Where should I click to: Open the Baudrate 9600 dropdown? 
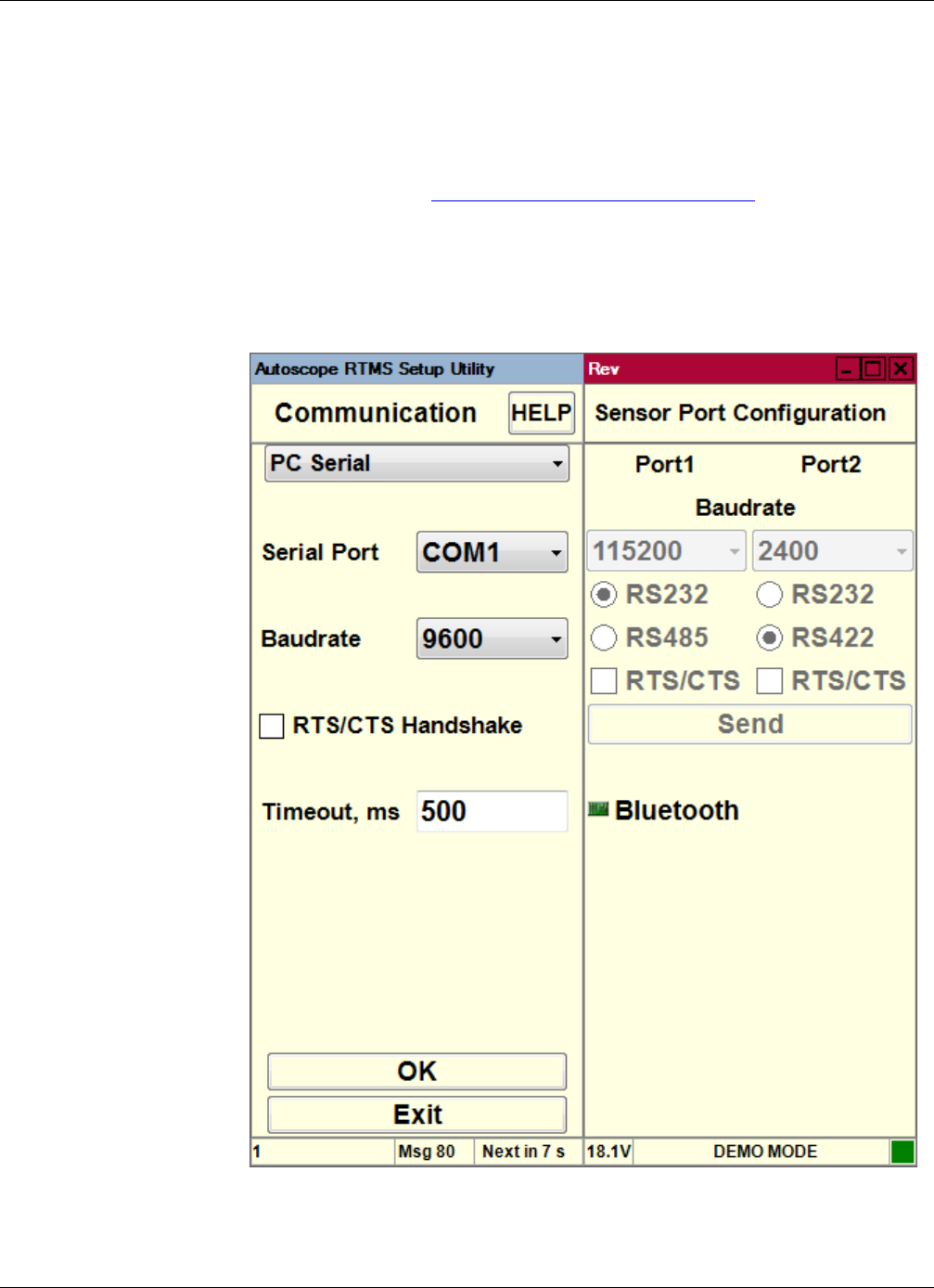493,638
